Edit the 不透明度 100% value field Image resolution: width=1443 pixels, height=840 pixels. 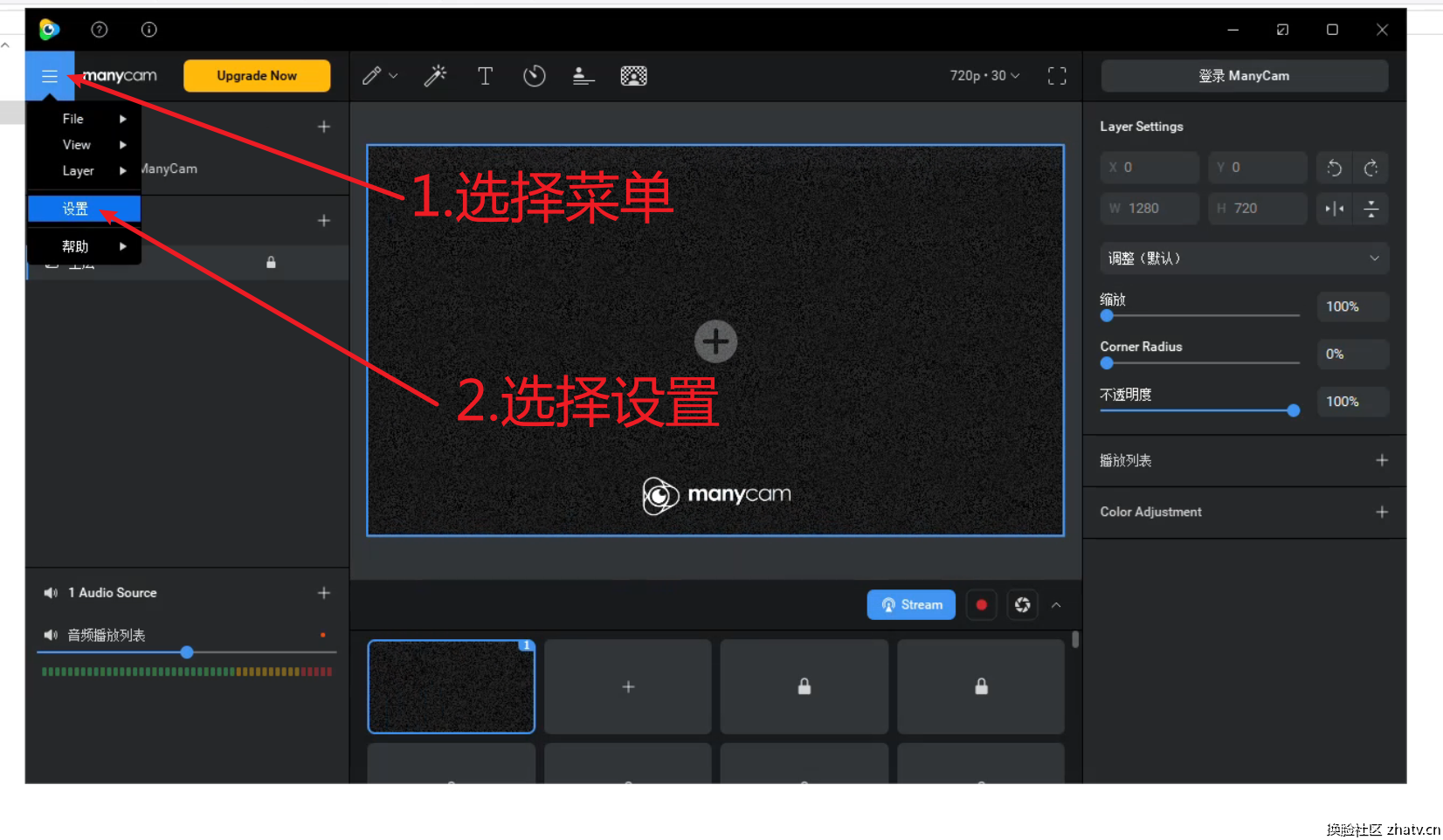click(1352, 402)
